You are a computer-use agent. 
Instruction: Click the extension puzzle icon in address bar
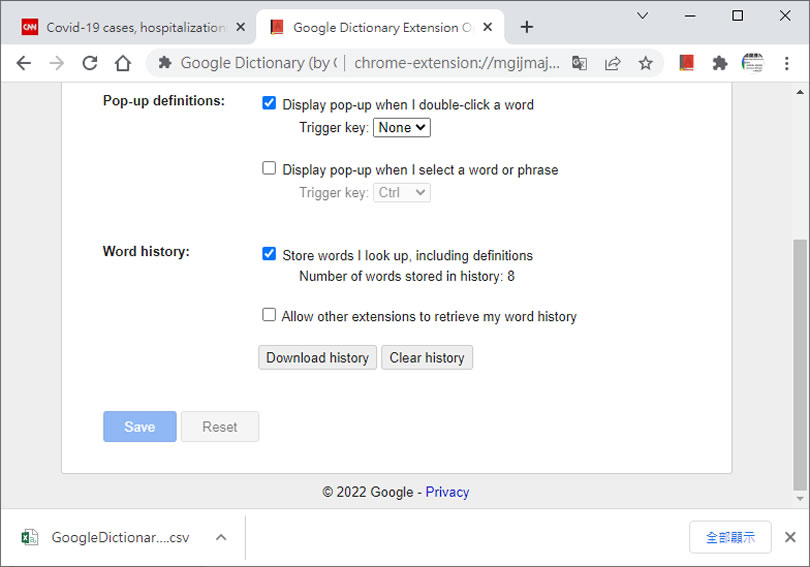click(x=165, y=62)
